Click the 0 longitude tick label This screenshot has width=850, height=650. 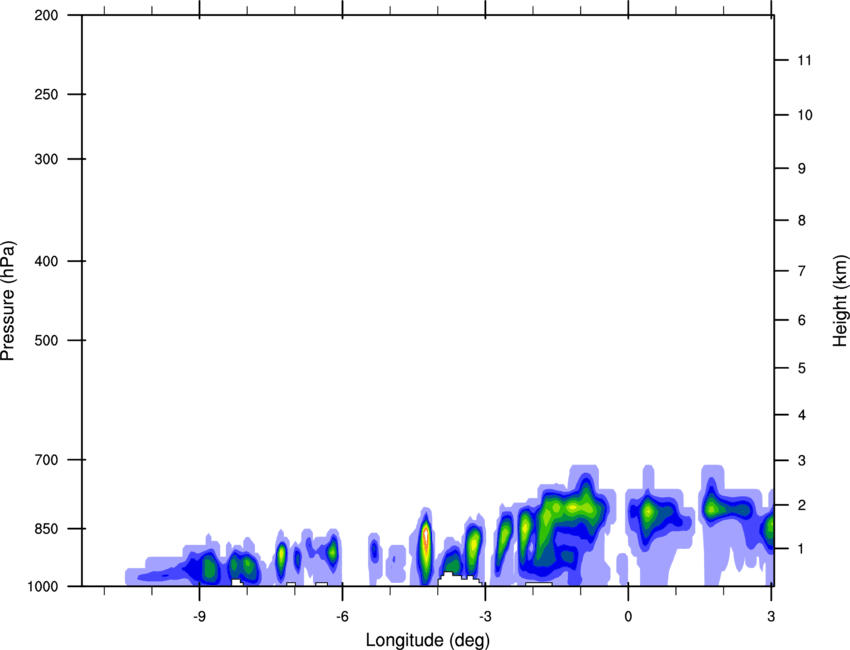(628, 616)
